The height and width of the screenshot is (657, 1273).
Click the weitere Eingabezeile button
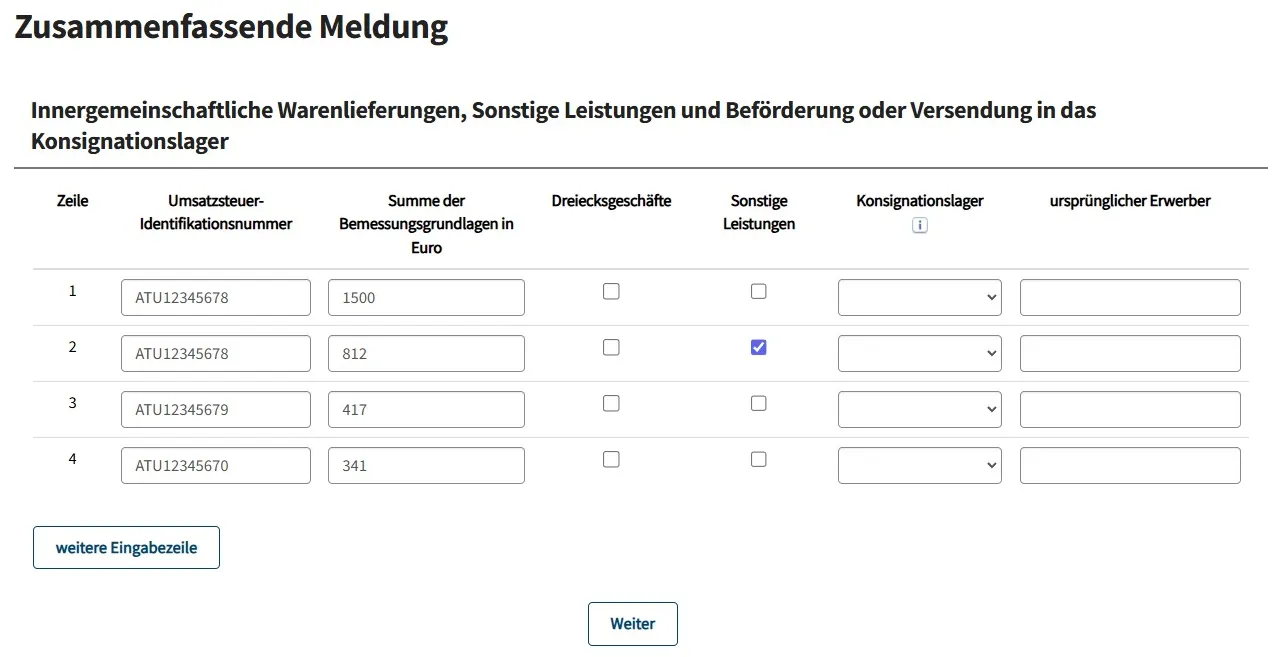pos(126,547)
